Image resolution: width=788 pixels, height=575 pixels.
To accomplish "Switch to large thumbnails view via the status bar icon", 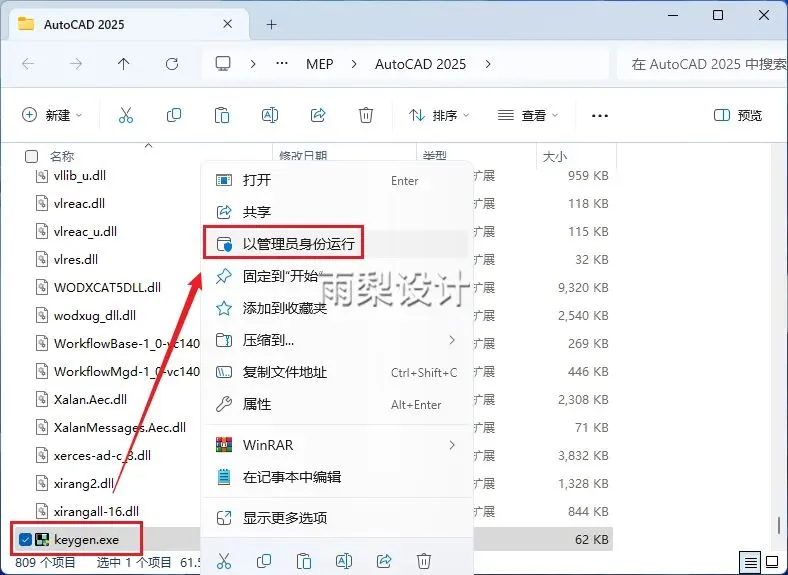I will [772, 562].
